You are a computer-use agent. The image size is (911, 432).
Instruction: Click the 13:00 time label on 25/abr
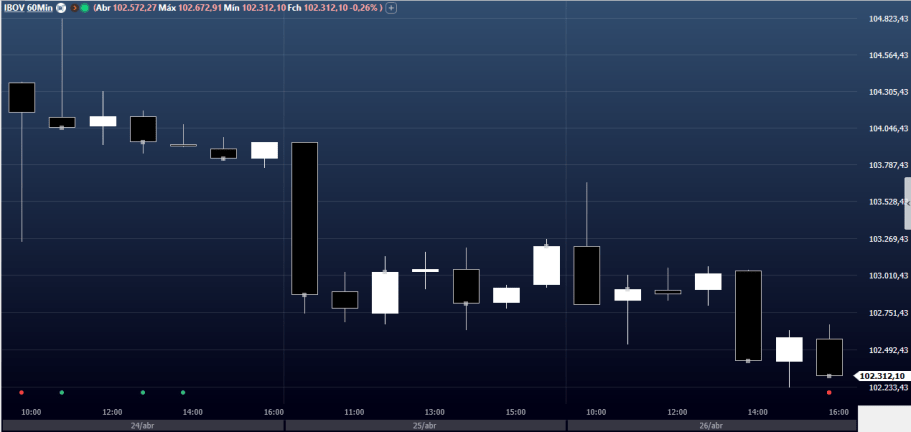434,411
